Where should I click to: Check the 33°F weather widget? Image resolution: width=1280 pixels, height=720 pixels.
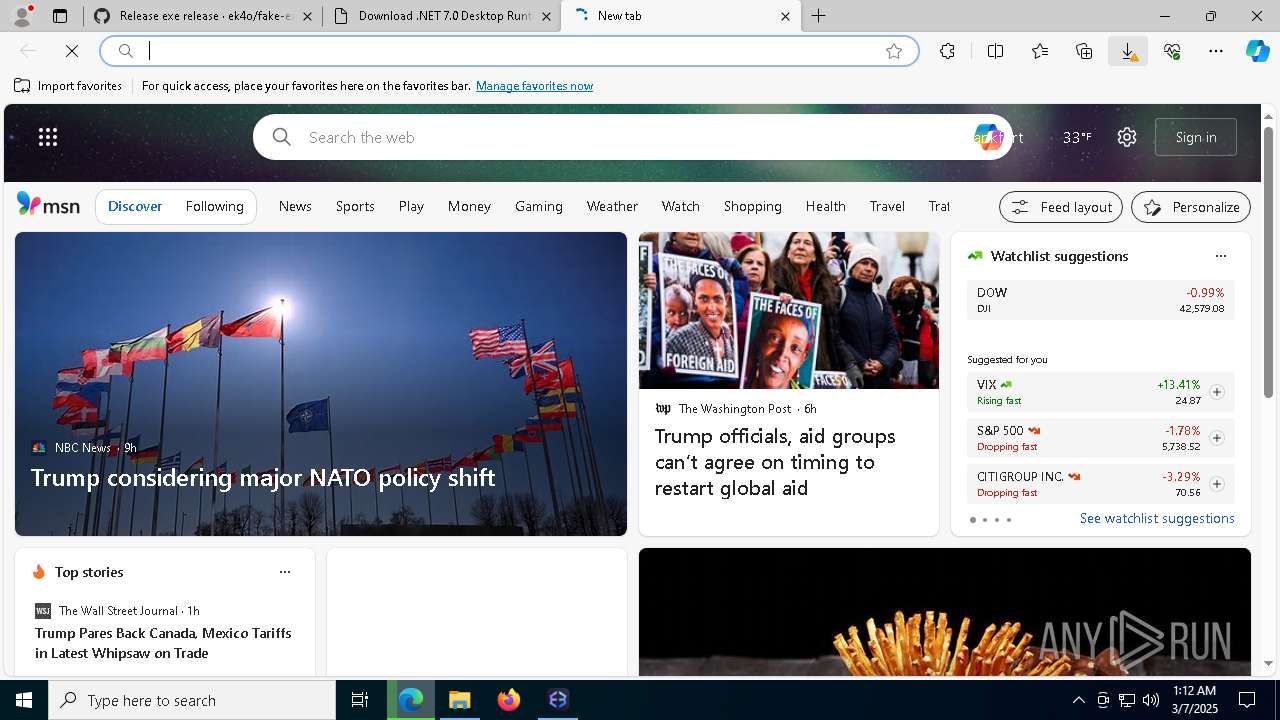(x=1077, y=137)
